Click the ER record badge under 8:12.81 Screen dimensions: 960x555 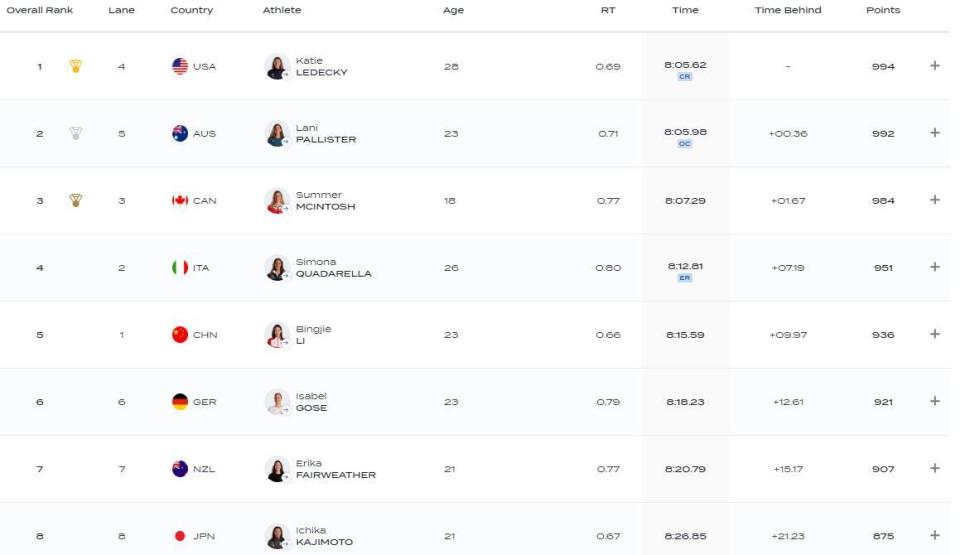tap(685, 278)
